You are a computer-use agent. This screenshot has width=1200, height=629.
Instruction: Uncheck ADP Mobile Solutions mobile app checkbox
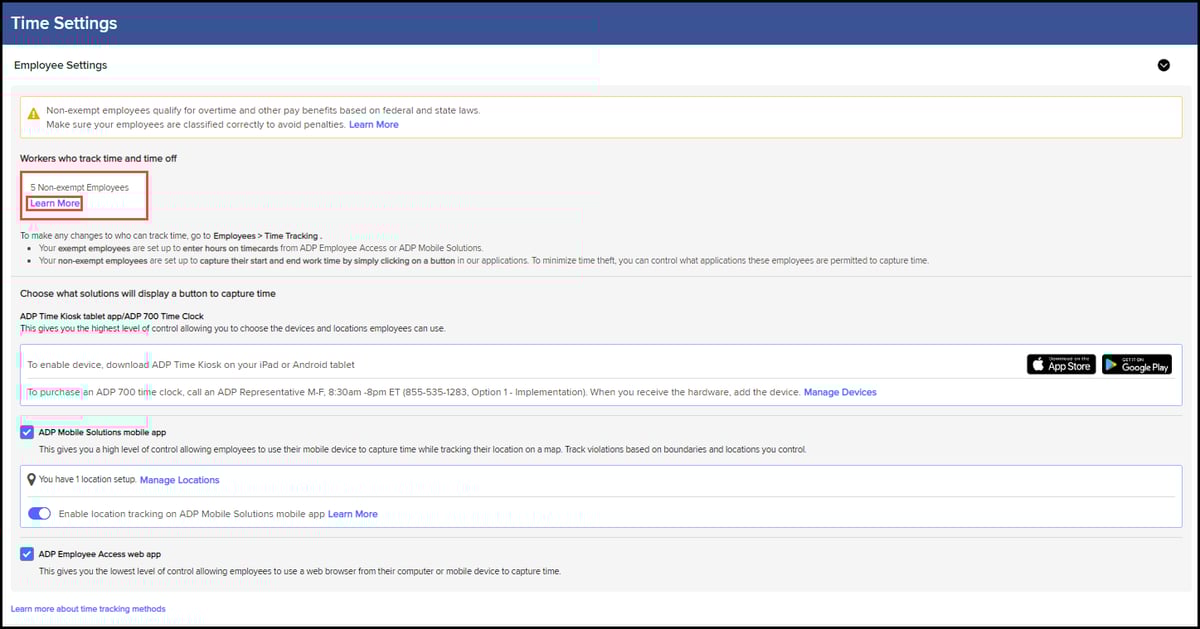[x=27, y=433]
